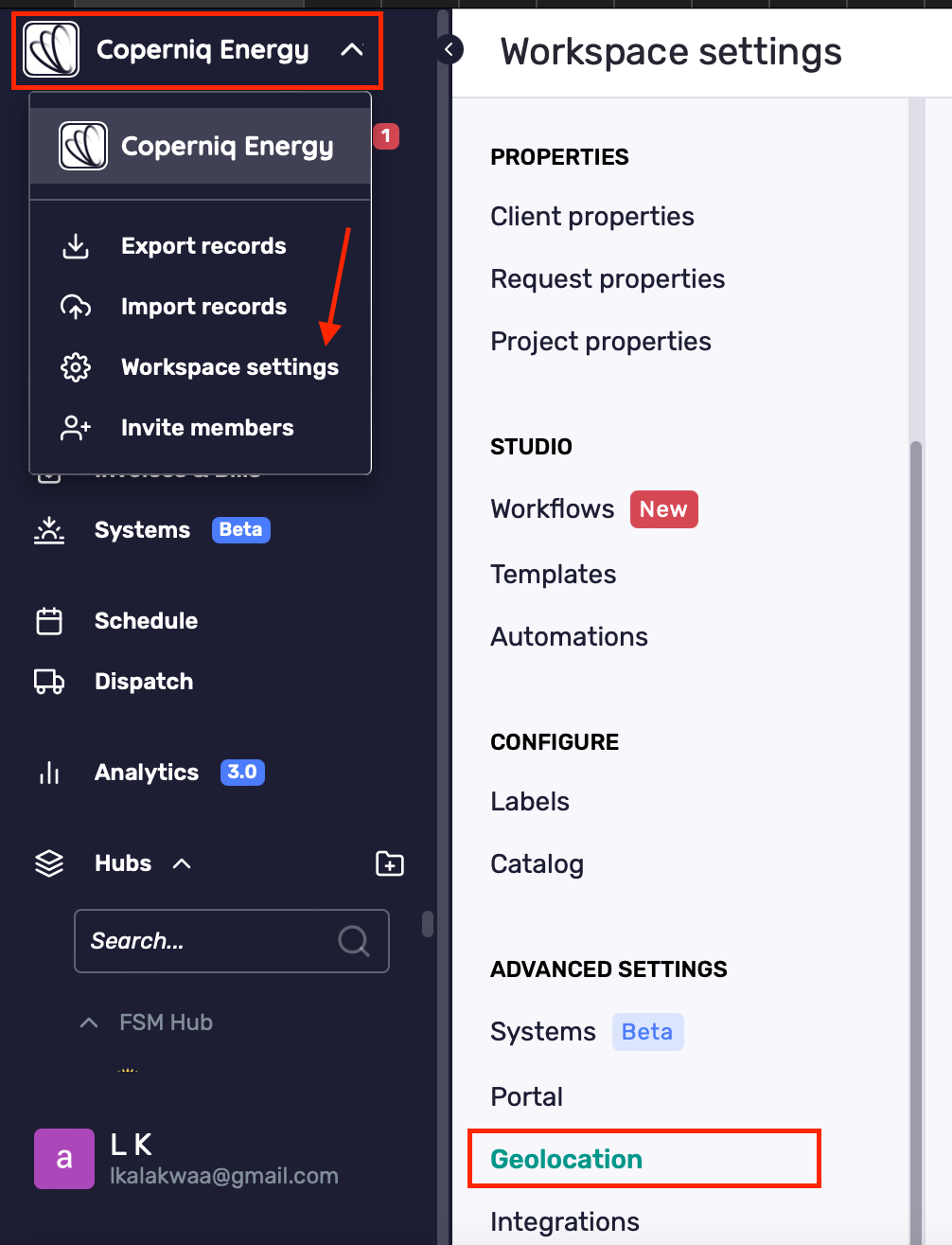The height and width of the screenshot is (1245, 952).
Task: Click the Workspace settings gear icon
Action: click(76, 367)
